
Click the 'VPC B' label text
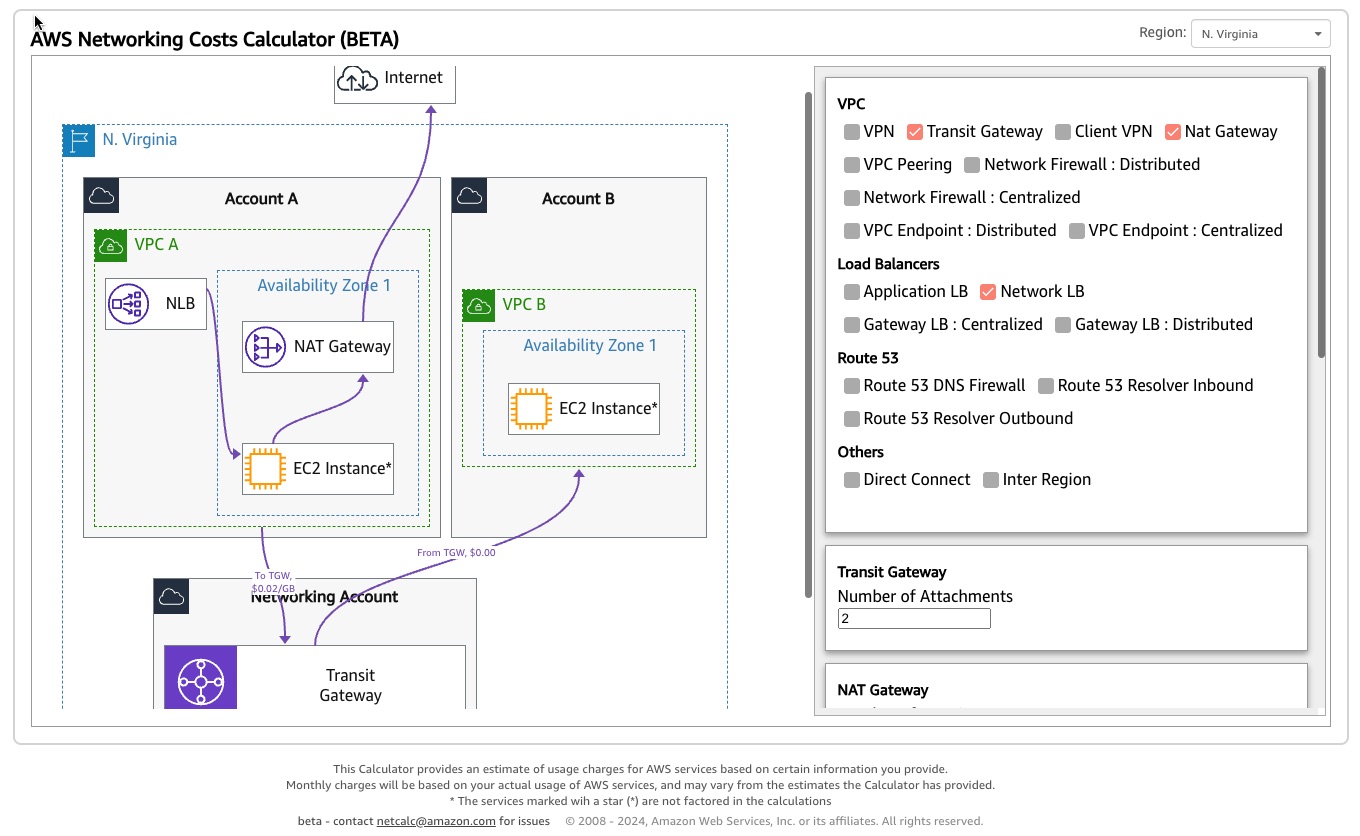[524, 305]
